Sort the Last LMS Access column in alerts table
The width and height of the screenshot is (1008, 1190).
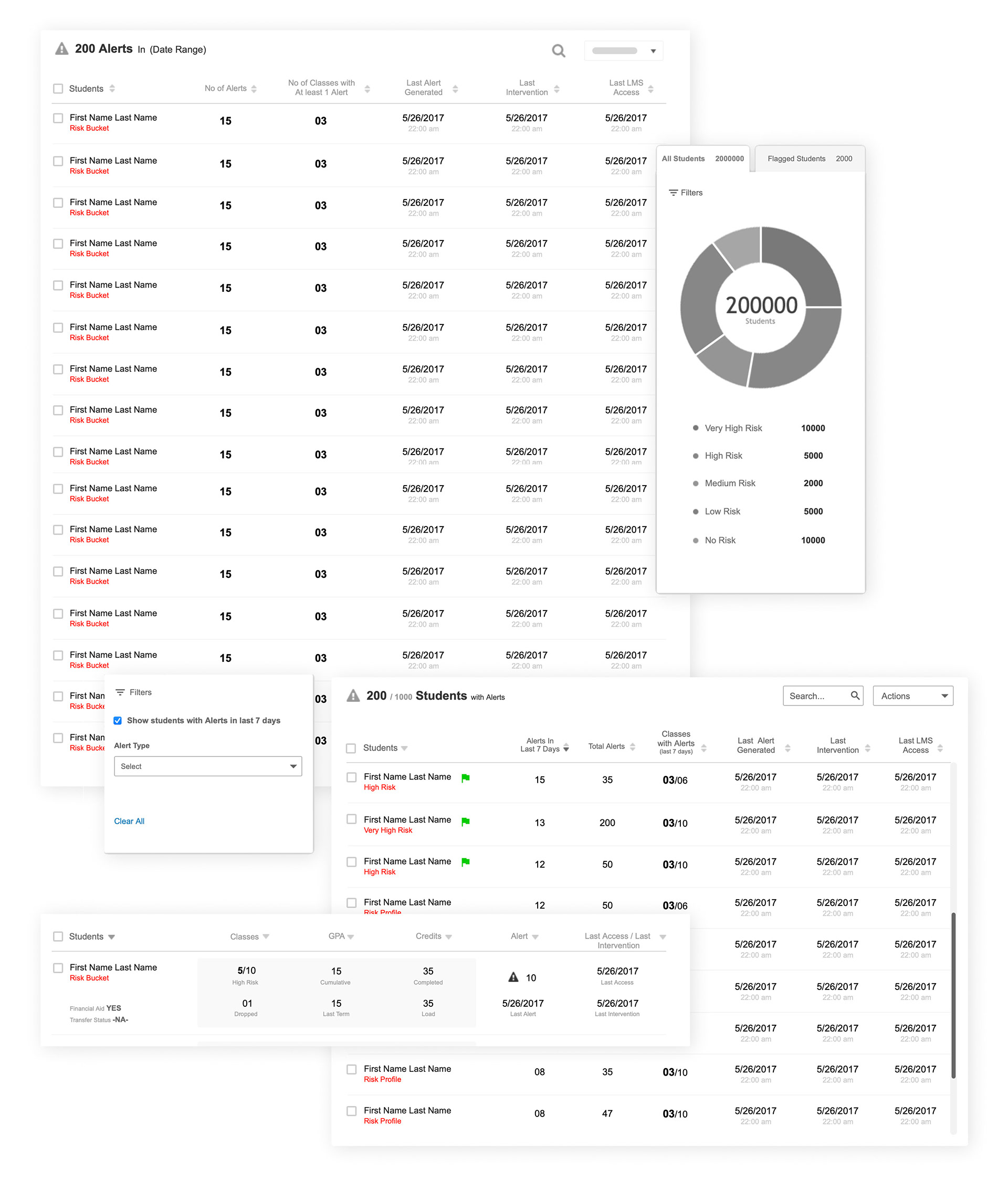tap(650, 89)
